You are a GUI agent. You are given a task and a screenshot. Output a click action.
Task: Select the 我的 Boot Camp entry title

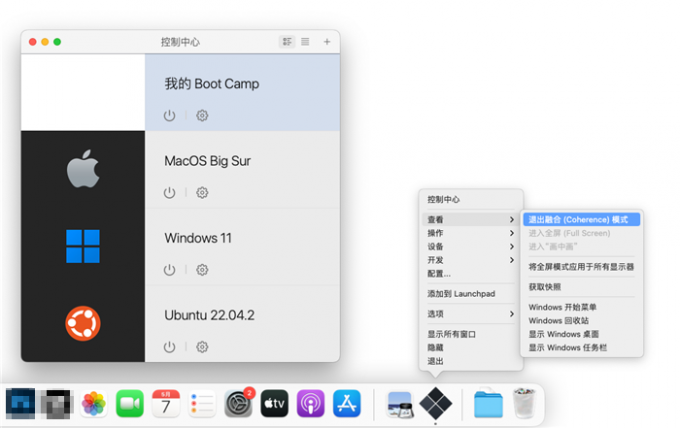point(212,84)
